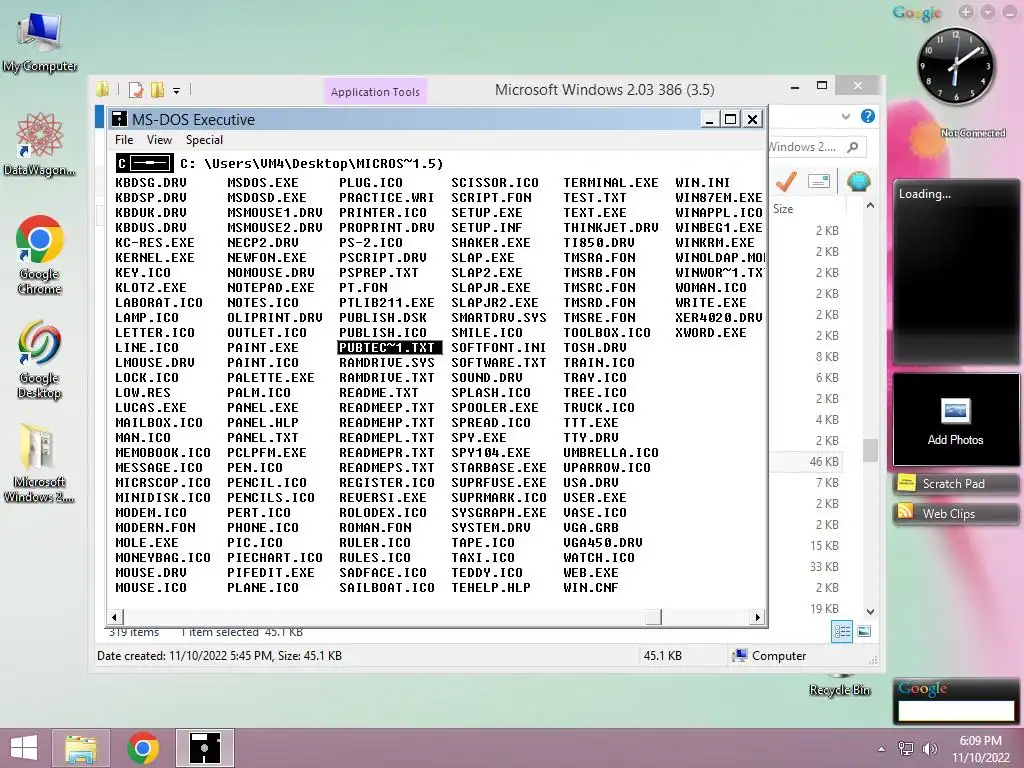Click the new folder icon in quick access toolbar

click(x=157, y=89)
